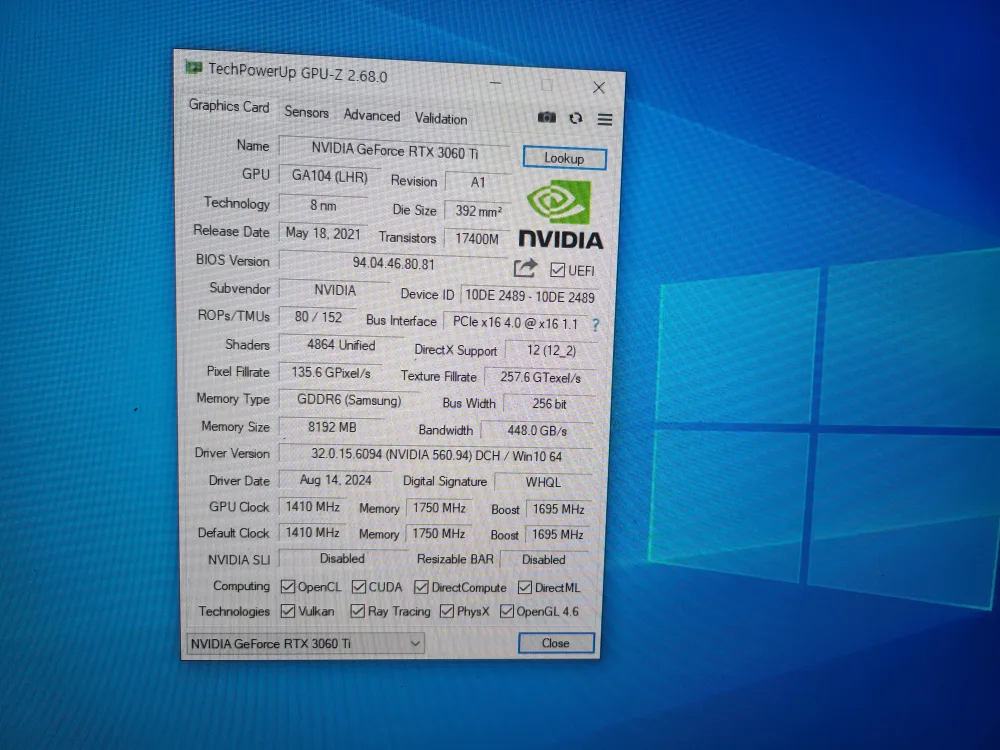The height and width of the screenshot is (750, 1000).
Task: Click the Resizable BAR field Disabled
Action: tap(544, 560)
